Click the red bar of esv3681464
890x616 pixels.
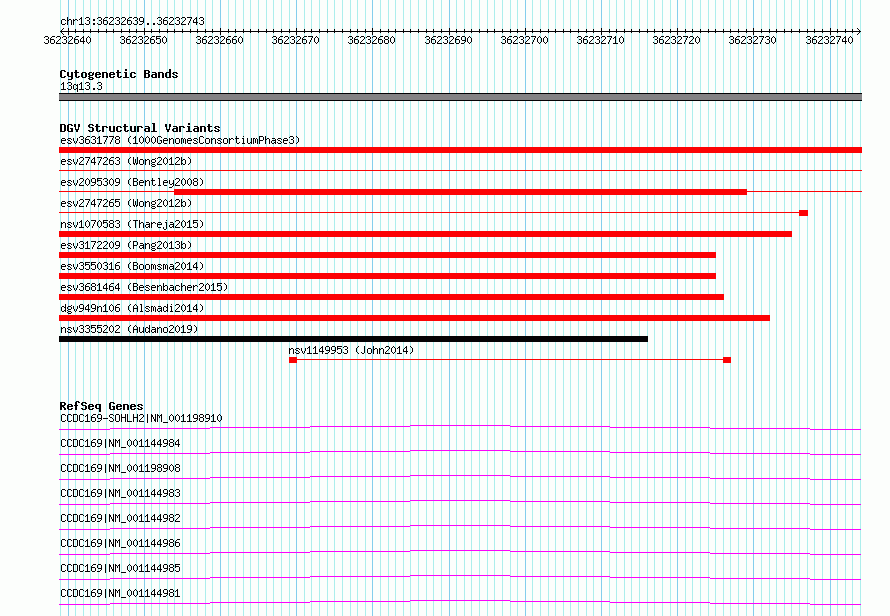point(391,297)
